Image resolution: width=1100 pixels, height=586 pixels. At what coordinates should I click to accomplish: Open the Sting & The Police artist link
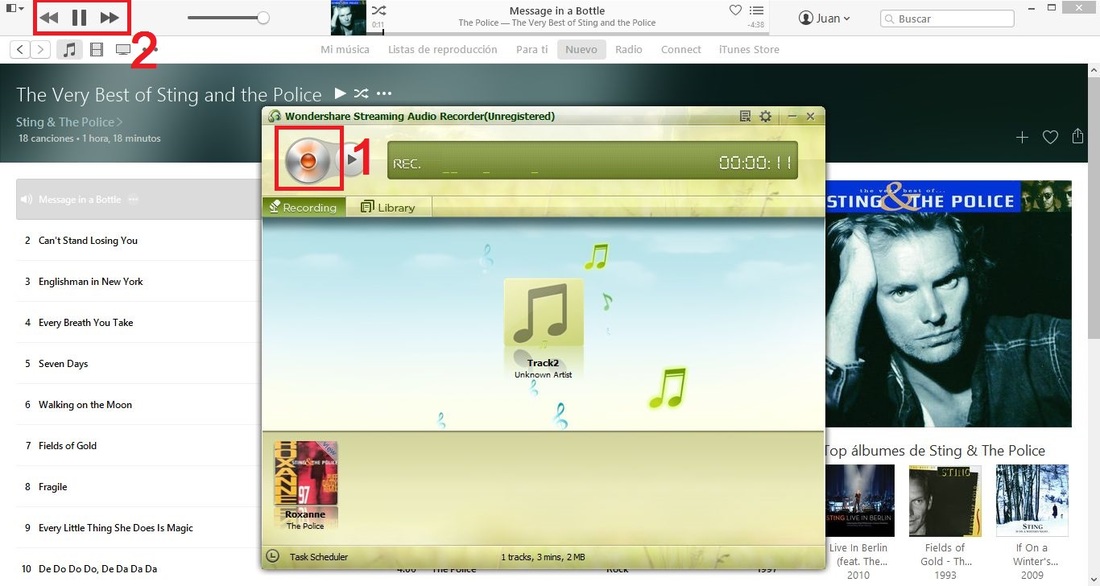[69, 122]
